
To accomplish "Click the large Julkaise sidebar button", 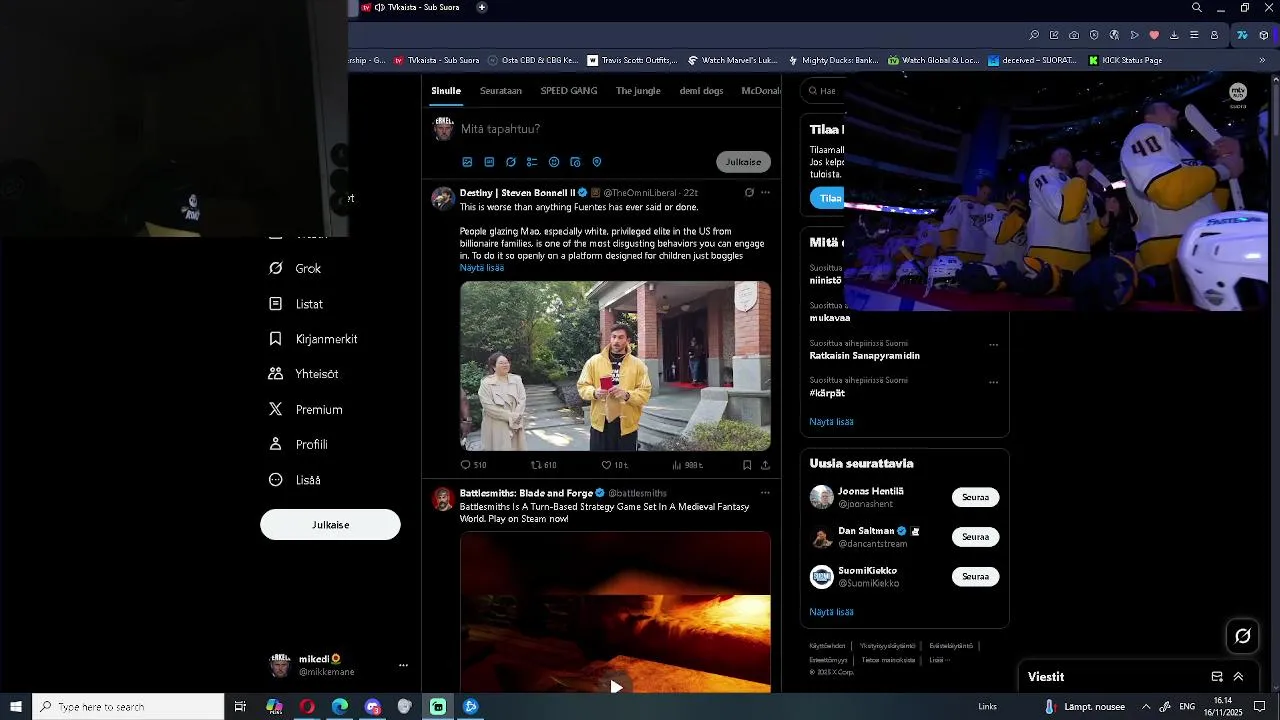I will pos(330,525).
